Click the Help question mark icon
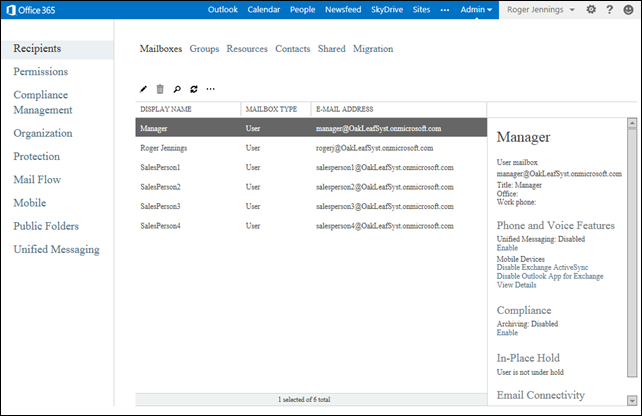 [609, 9]
